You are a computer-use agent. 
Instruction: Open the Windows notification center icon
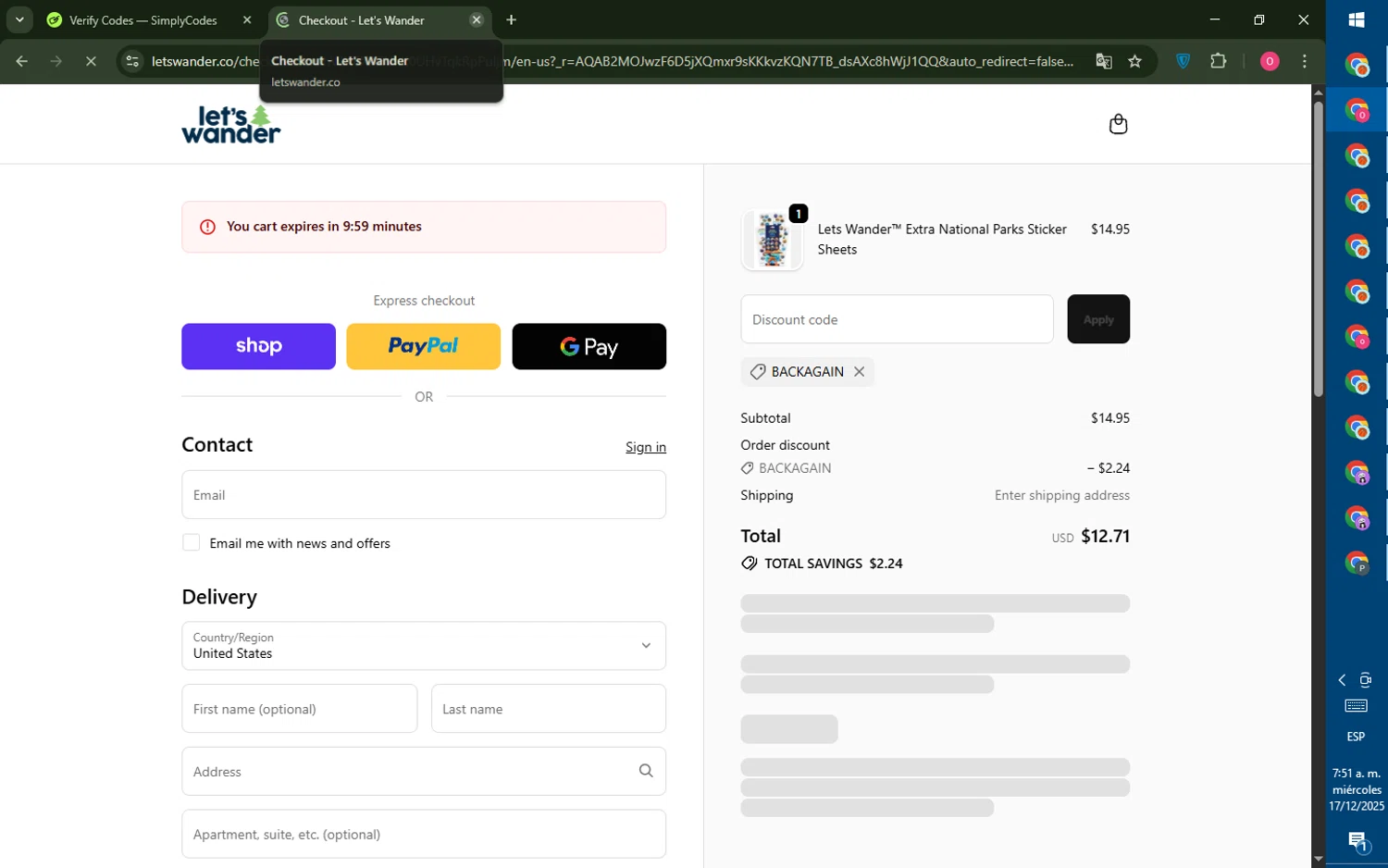tap(1357, 842)
